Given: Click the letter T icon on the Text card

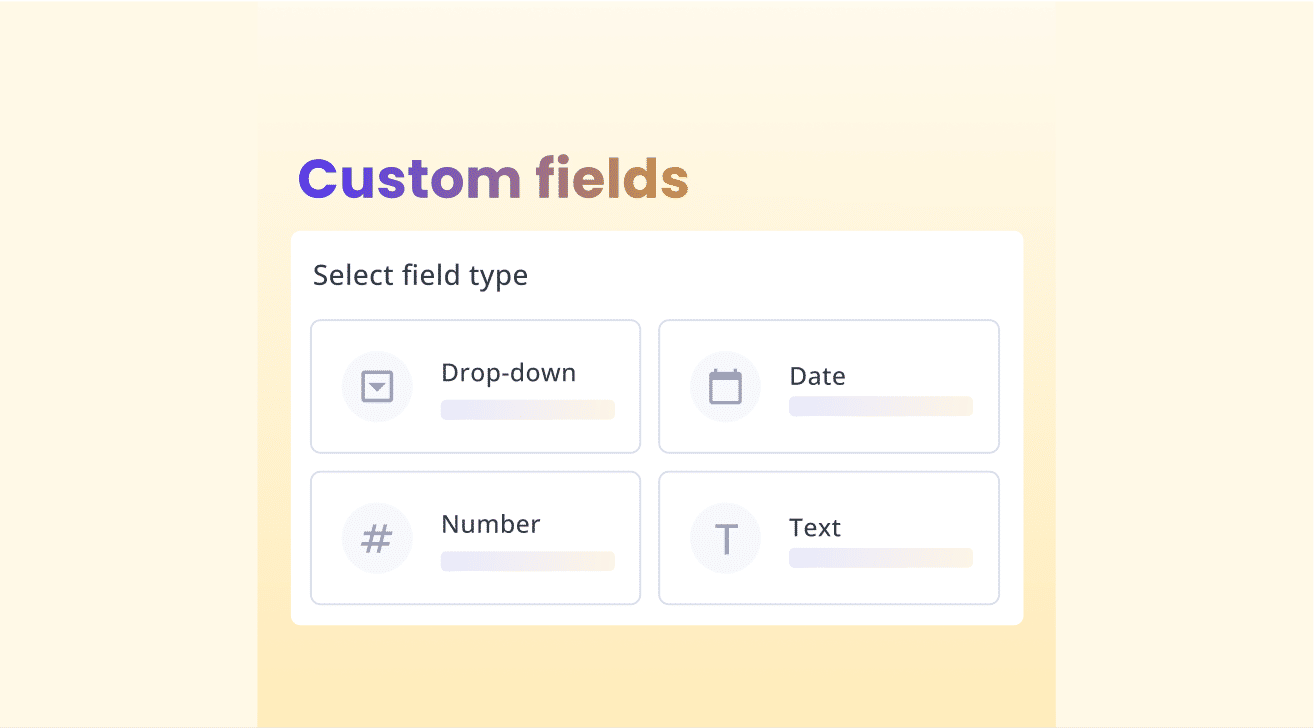Looking at the screenshot, I should click(x=725, y=538).
